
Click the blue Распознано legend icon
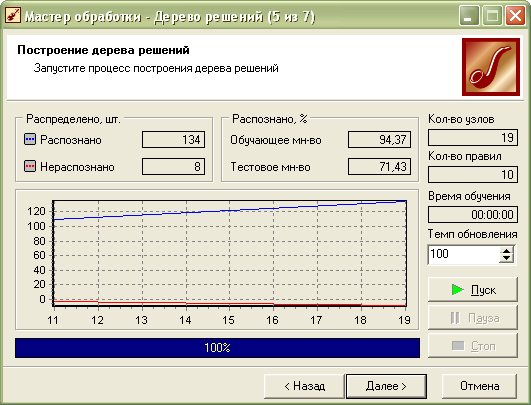pyautogui.click(x=30, y=139)
